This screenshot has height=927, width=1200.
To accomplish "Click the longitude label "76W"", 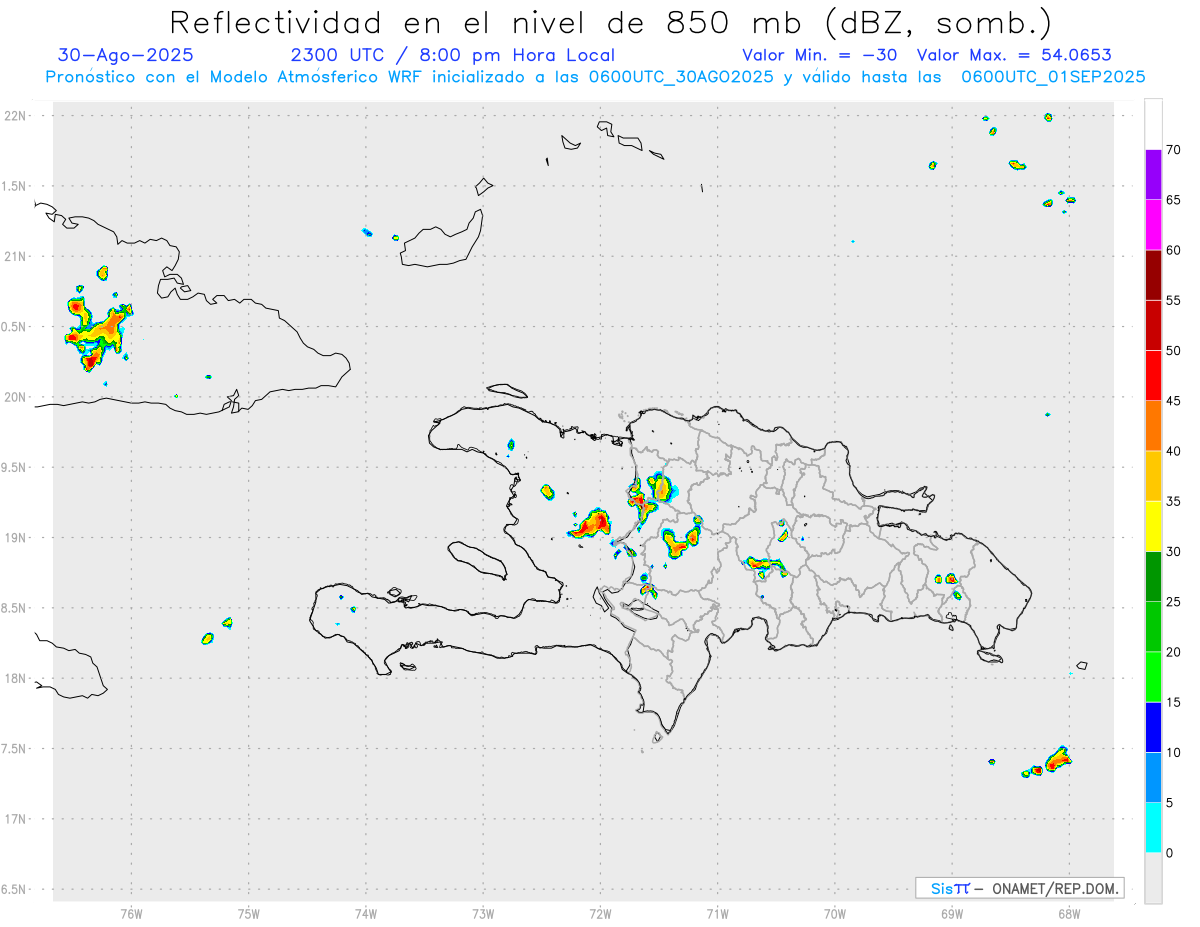I will pyautogui.click(x=131, y=914).
